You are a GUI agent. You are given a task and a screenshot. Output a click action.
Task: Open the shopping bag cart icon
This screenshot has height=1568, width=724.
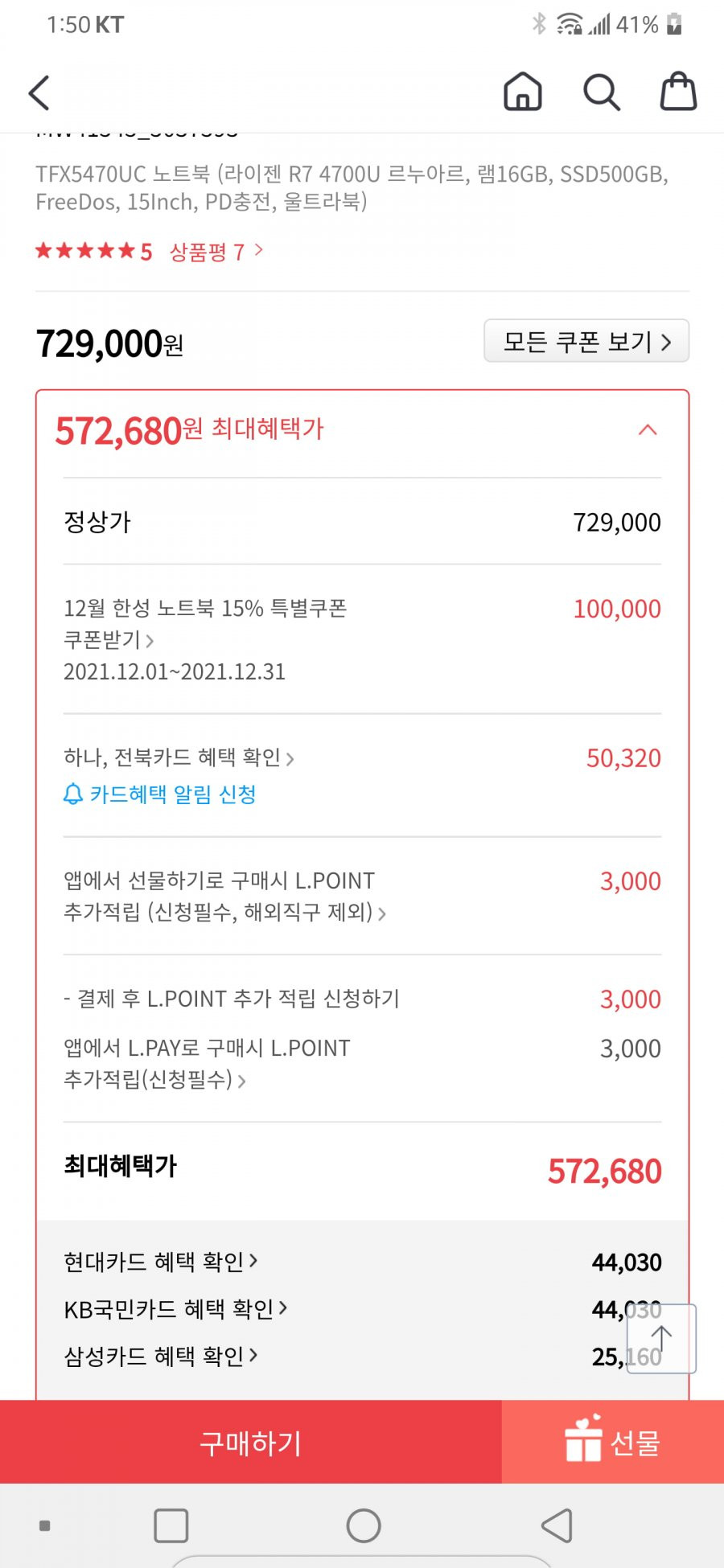(x=678, y=91)
